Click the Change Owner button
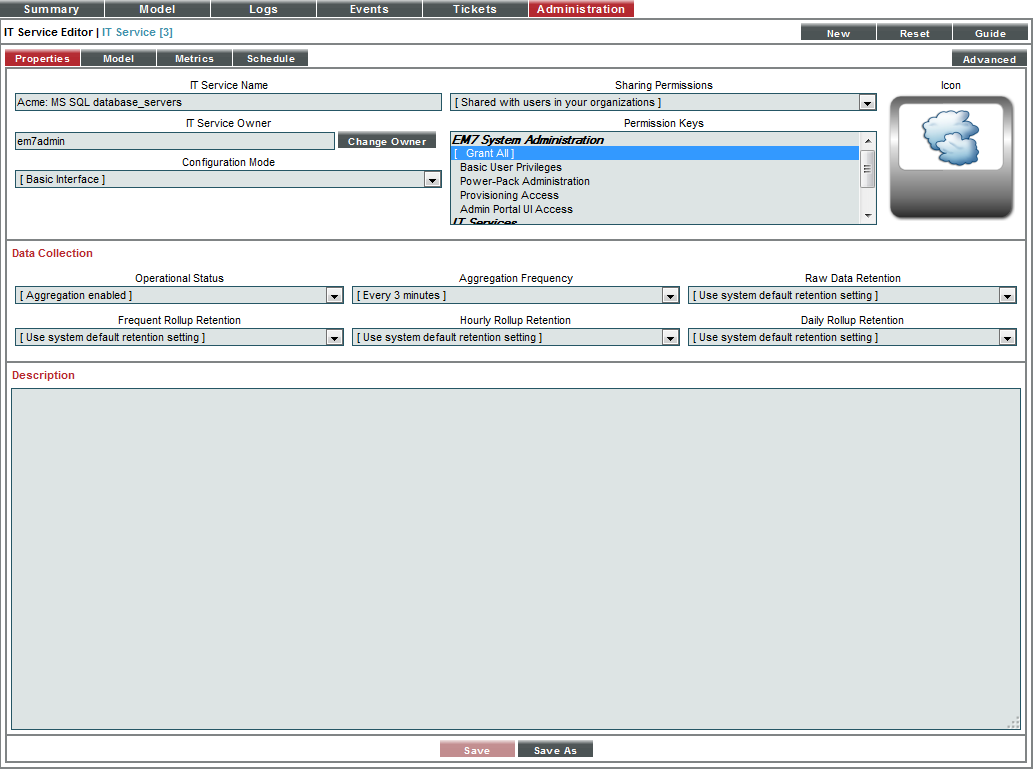1033x769 pixels. pos(386,140)
